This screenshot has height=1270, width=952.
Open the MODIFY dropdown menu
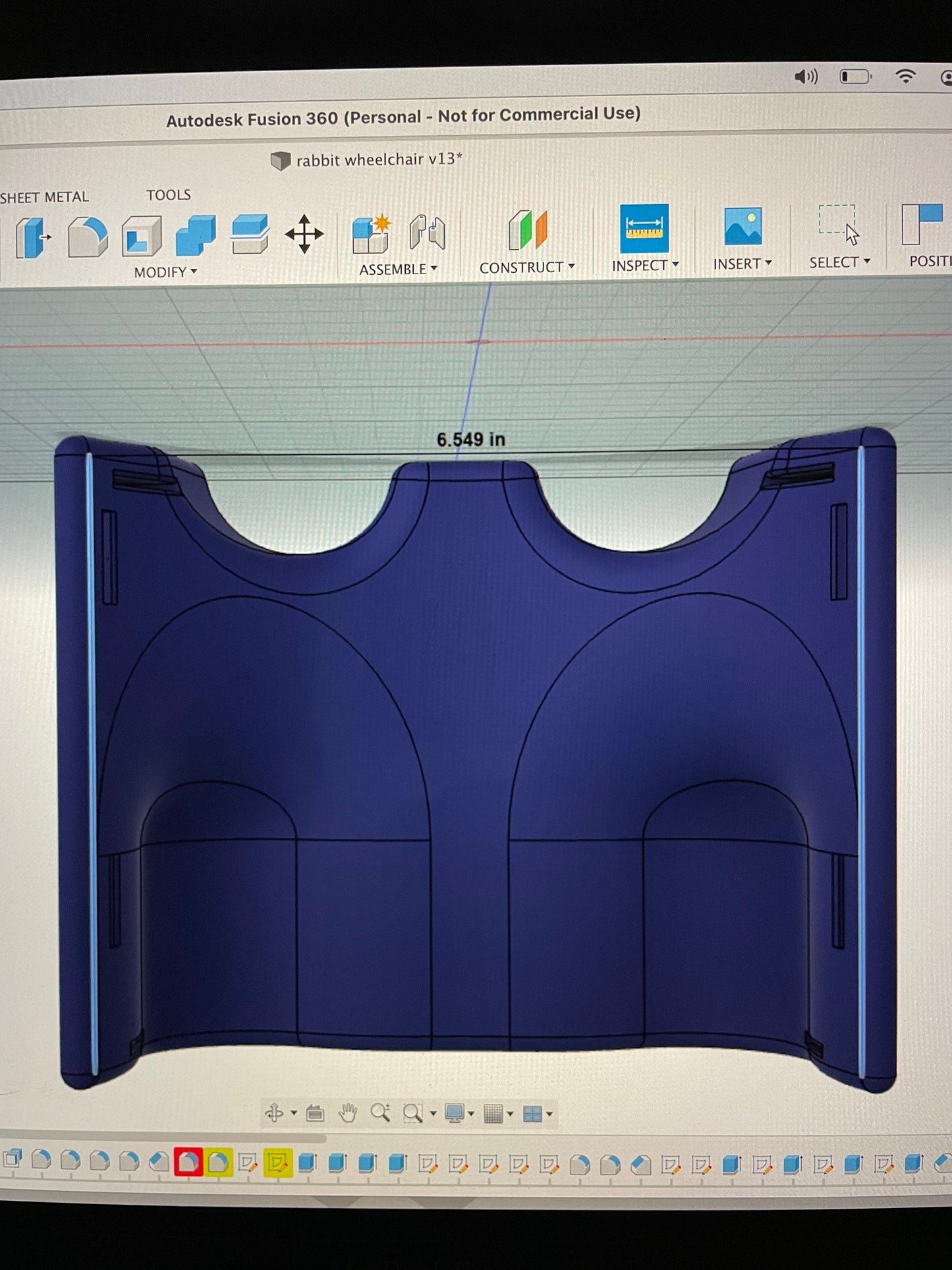click(165, 272)
